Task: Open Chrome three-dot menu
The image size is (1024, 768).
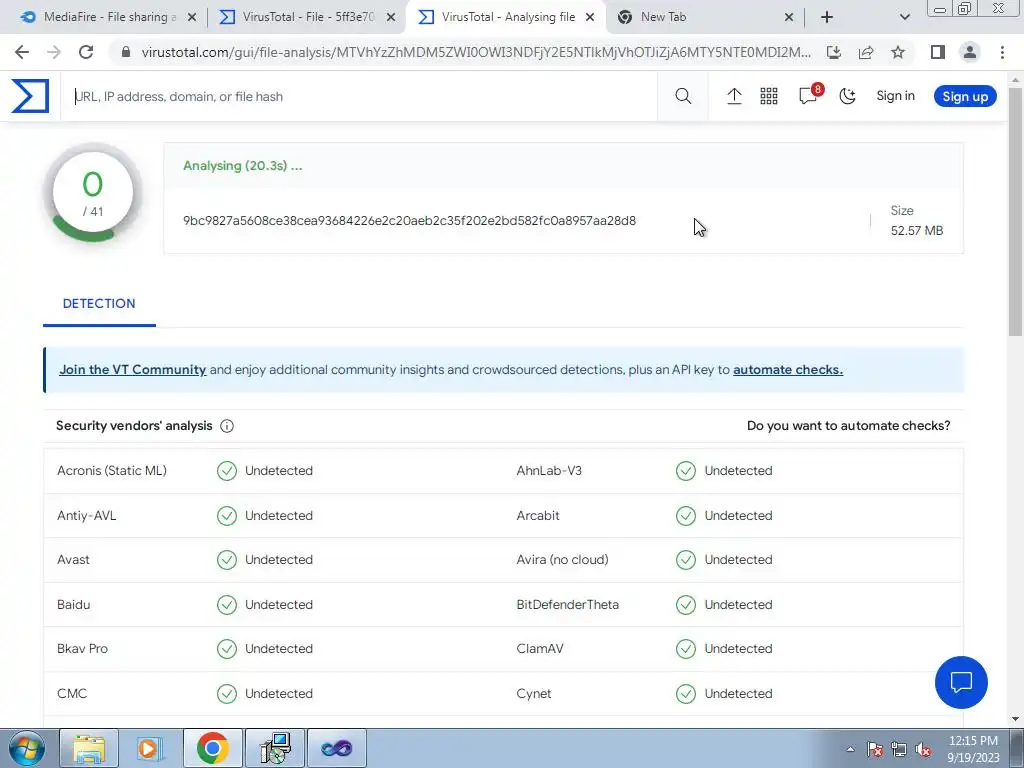Action: [1002, 52]
